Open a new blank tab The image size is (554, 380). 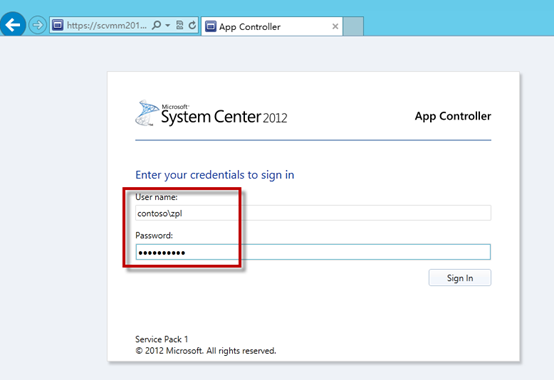[x=353, y=26]
